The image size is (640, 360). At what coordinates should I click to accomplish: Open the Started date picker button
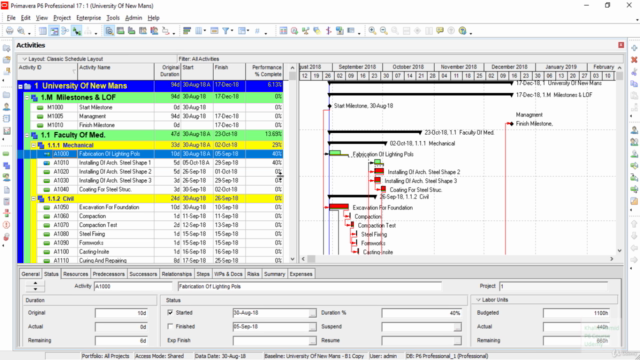[312, 313]
